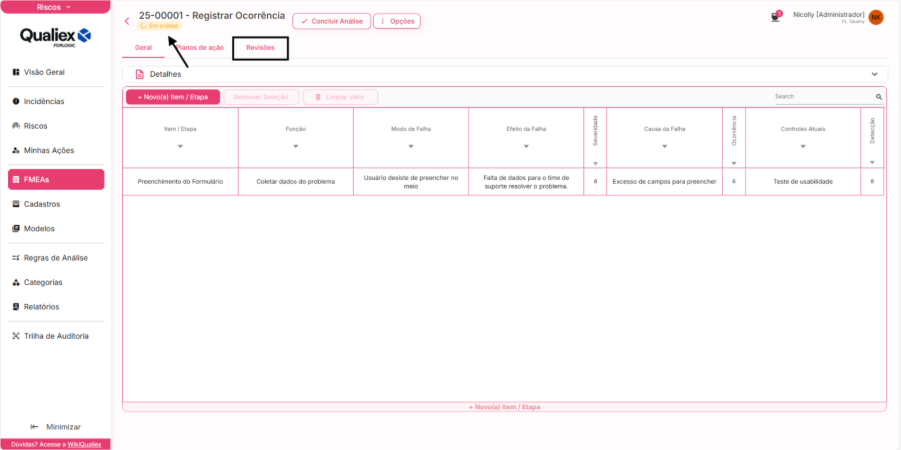Click the Opções button
Screen dimensions: 901x450
coord(397,21)
